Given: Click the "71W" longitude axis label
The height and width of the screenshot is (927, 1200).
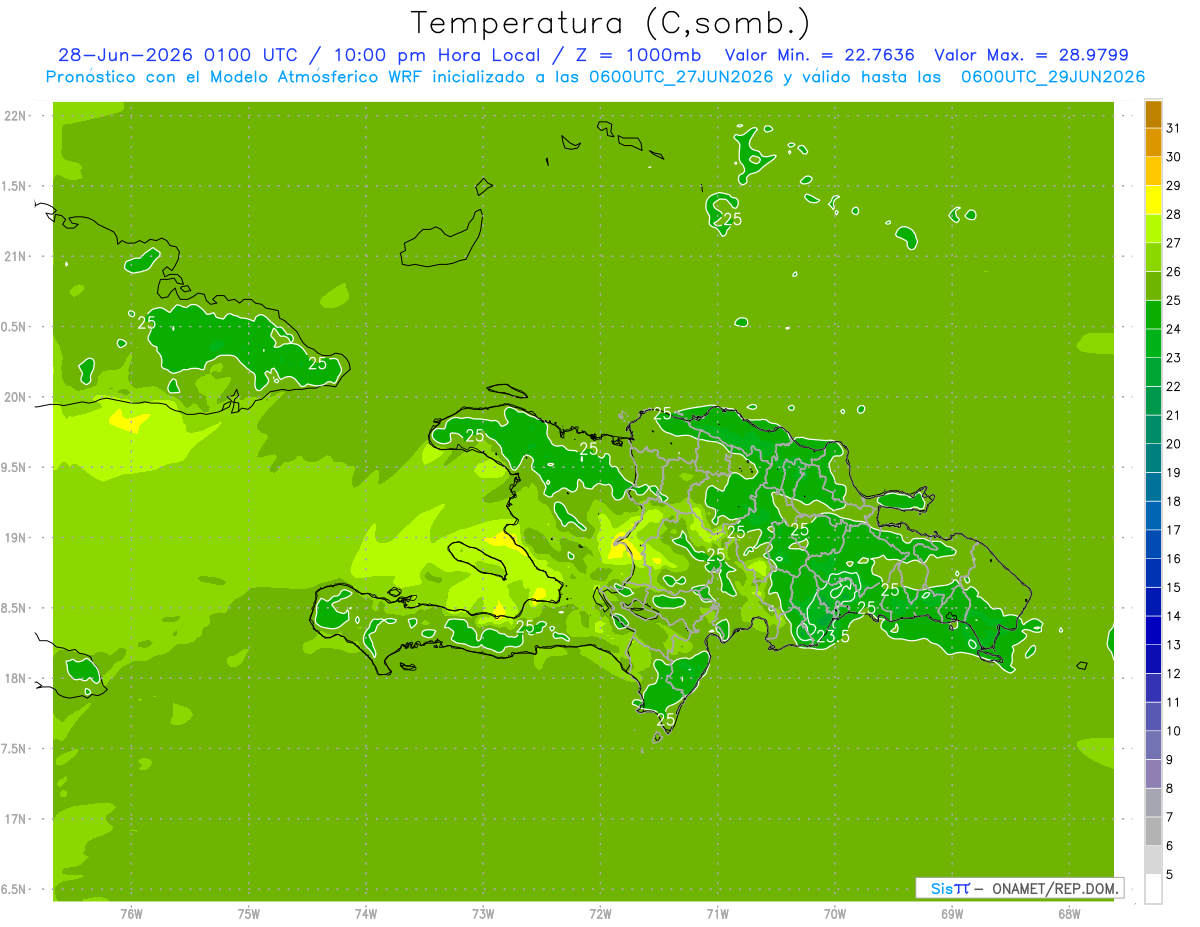Looking at the screenshot, I should coord(718,914).
